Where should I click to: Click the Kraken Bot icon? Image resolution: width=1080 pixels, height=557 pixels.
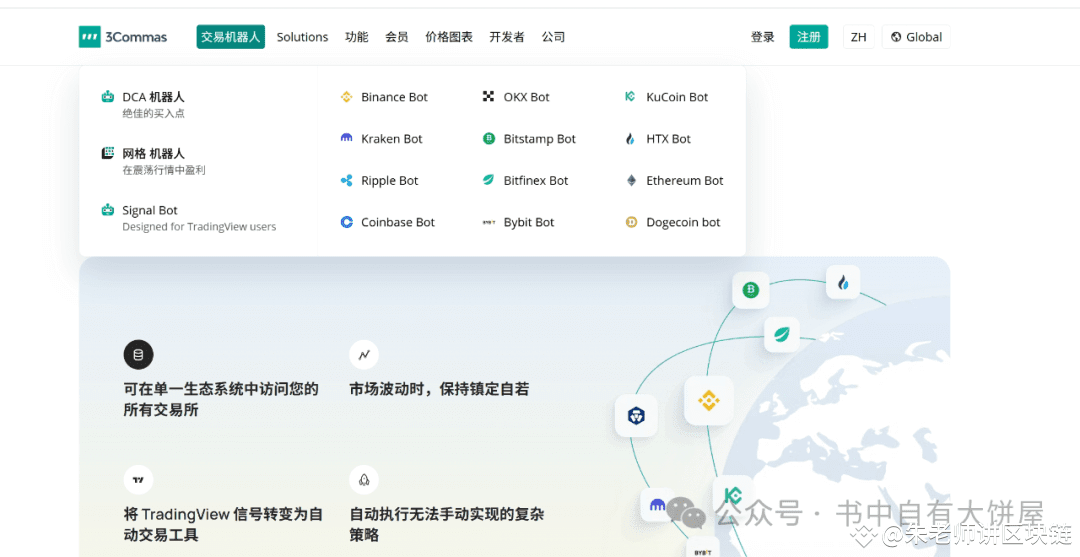[347, 139]
